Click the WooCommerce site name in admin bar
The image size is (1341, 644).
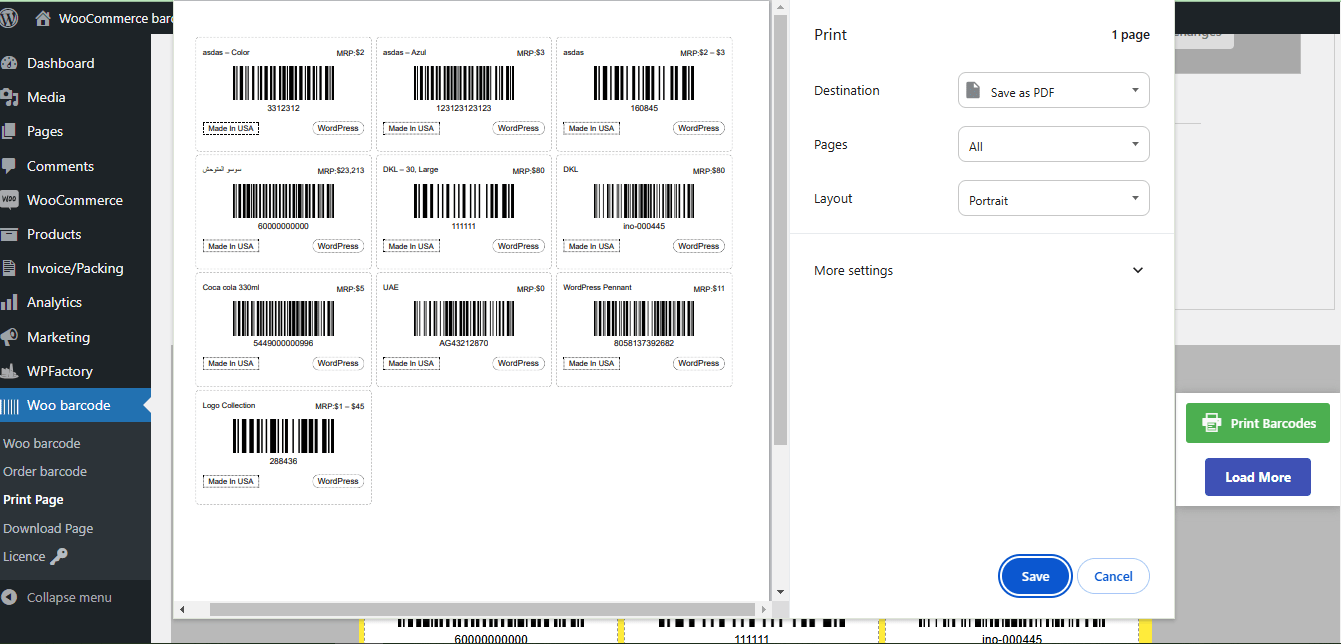(x=117, y=18)
